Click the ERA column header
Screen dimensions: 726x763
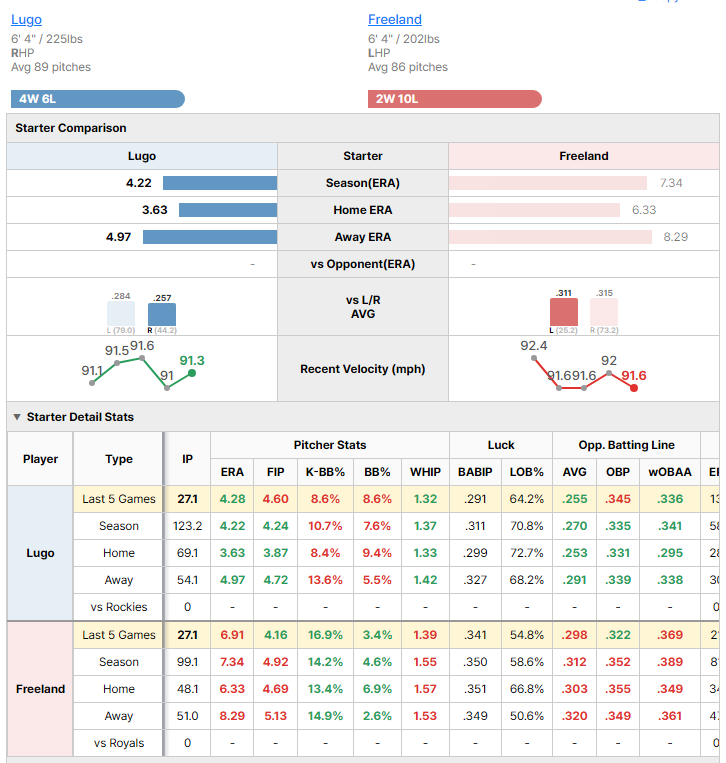pyautogui.click(x=232, y=472)
